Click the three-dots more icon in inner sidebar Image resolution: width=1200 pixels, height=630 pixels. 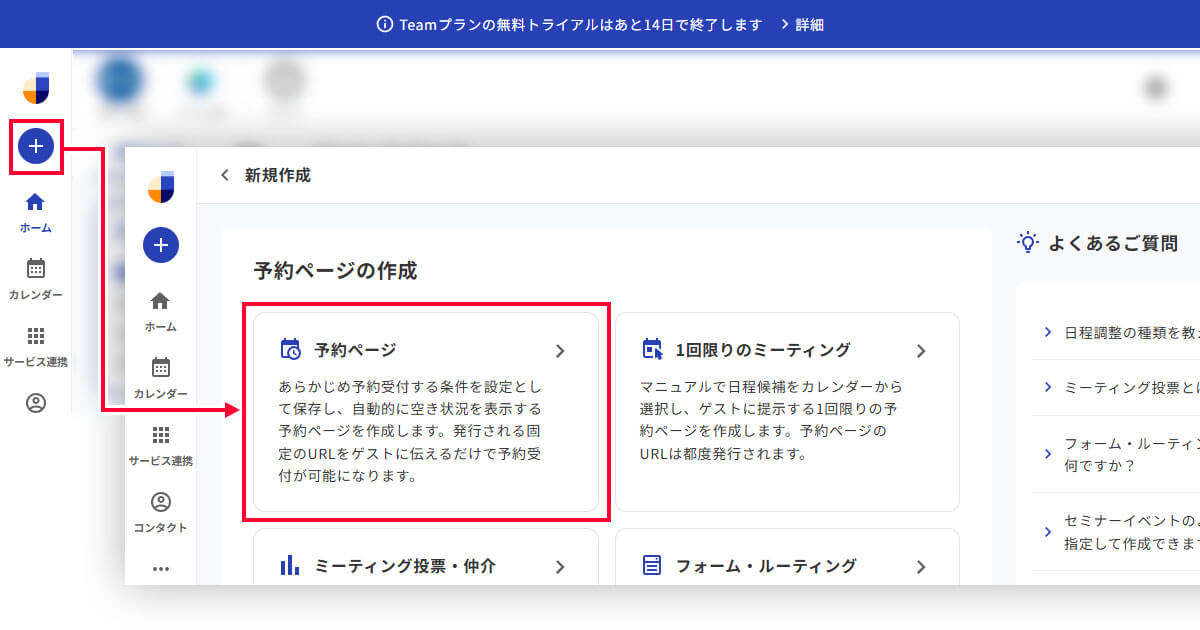160,568
